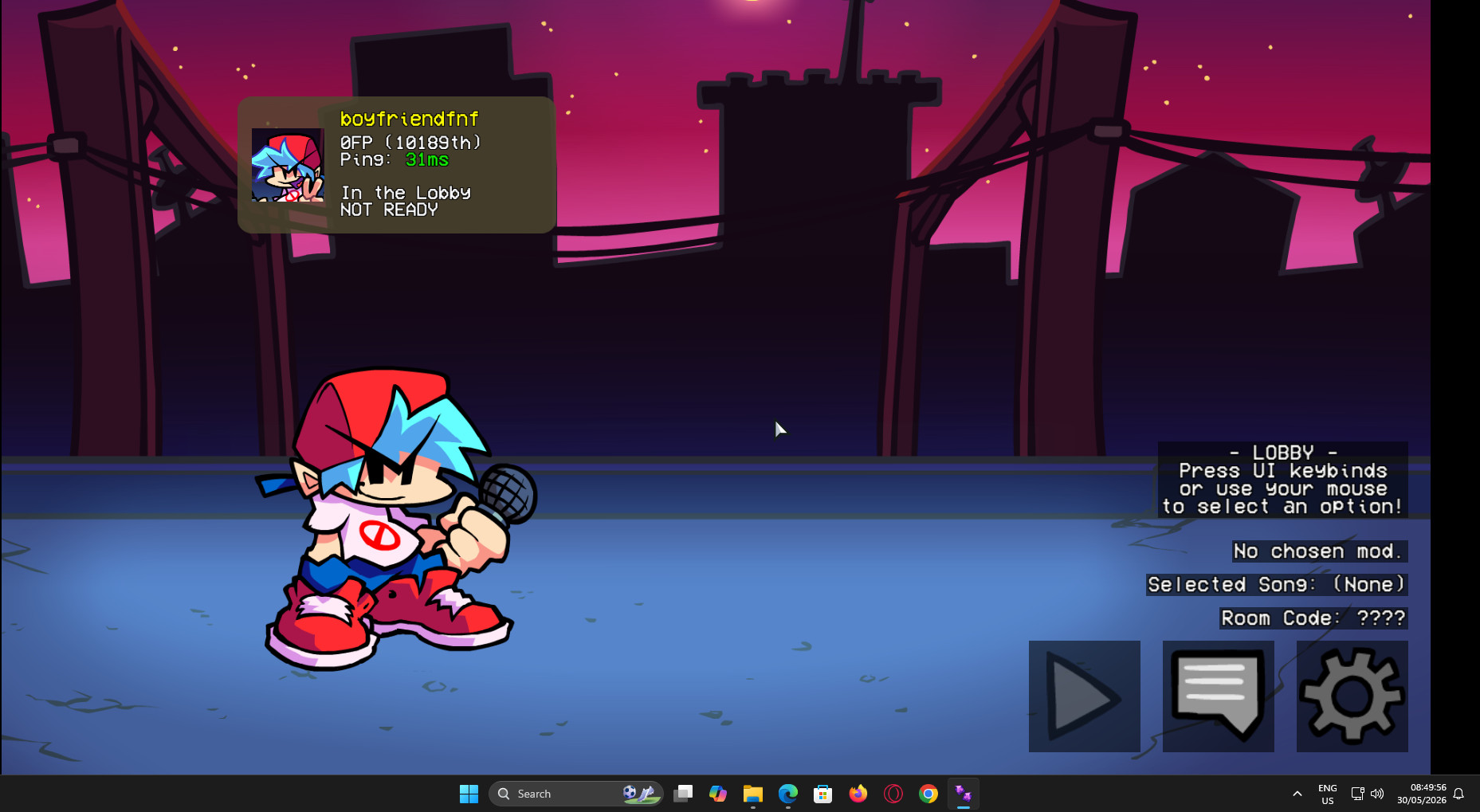Click the boyfriendfnf username
Image resolution: width=1480 pixels, height=812 pixels.
pos(410,119)
